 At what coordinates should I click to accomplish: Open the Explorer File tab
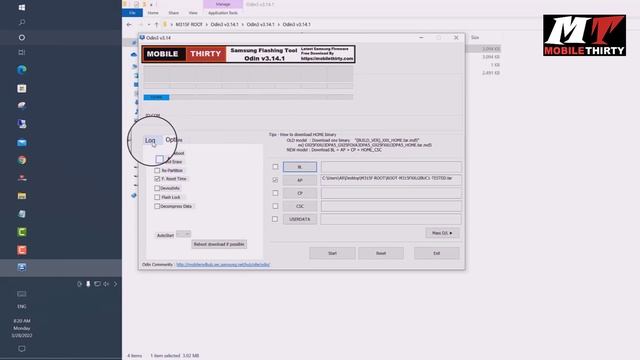coord(132,13)
